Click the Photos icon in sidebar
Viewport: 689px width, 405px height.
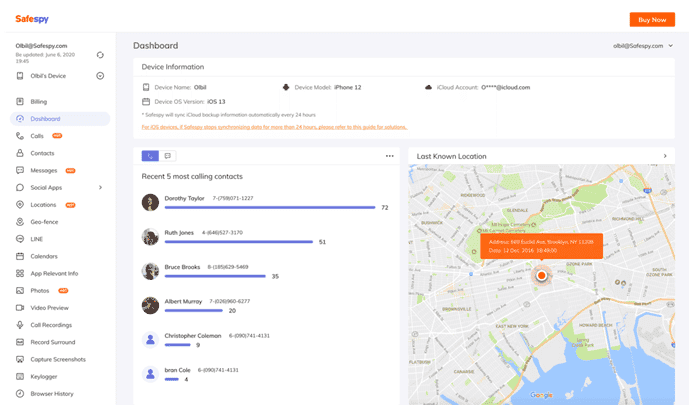20,290
